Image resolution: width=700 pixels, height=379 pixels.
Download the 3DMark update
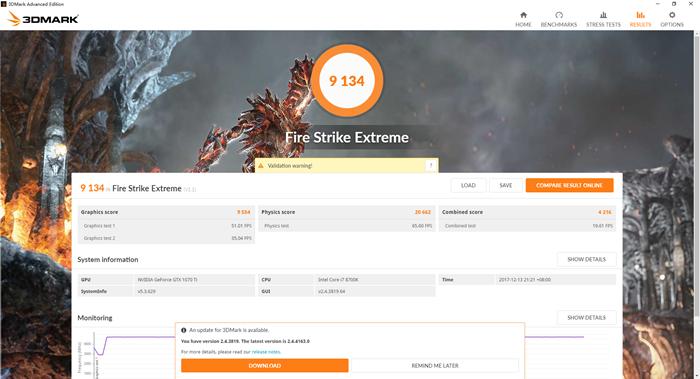(x=265, y=366)
